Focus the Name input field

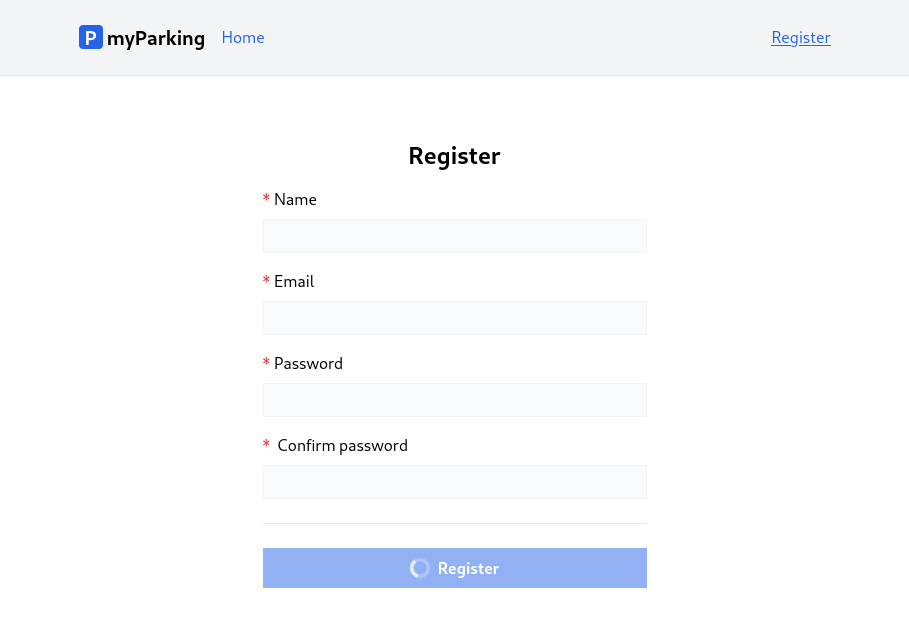pos(454,236)
